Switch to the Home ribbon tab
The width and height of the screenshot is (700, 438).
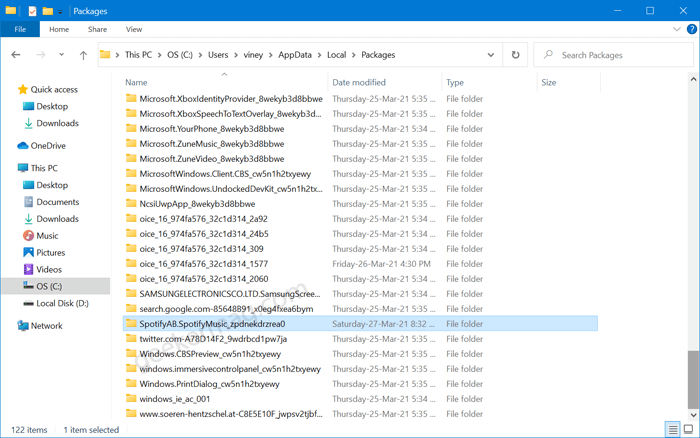(59, 29)
